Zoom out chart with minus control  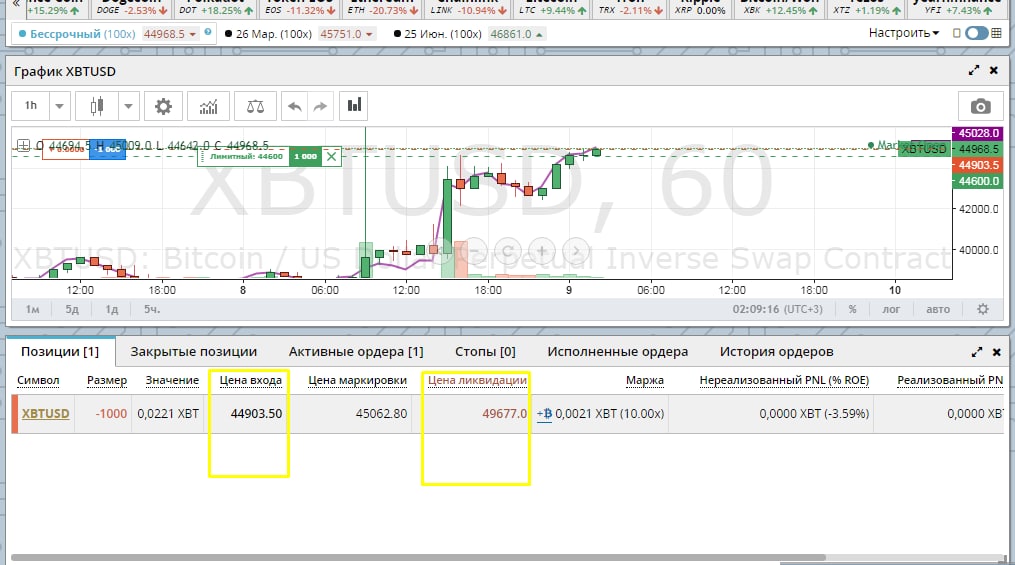point(474,250)
